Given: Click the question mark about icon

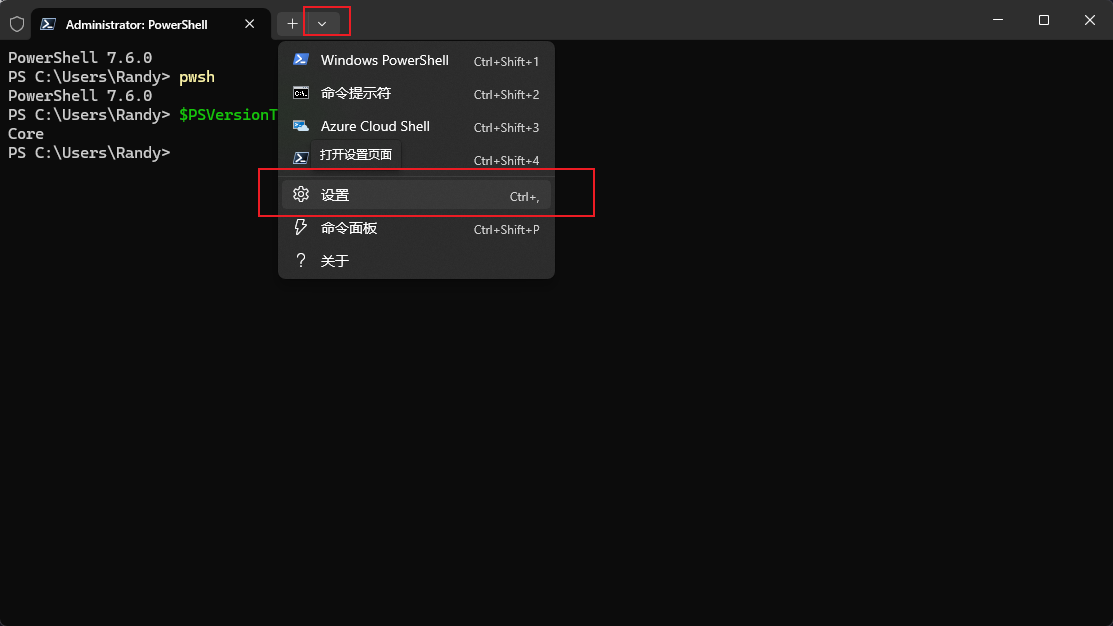Looking at the screenshot, I should tap(301, 260).
